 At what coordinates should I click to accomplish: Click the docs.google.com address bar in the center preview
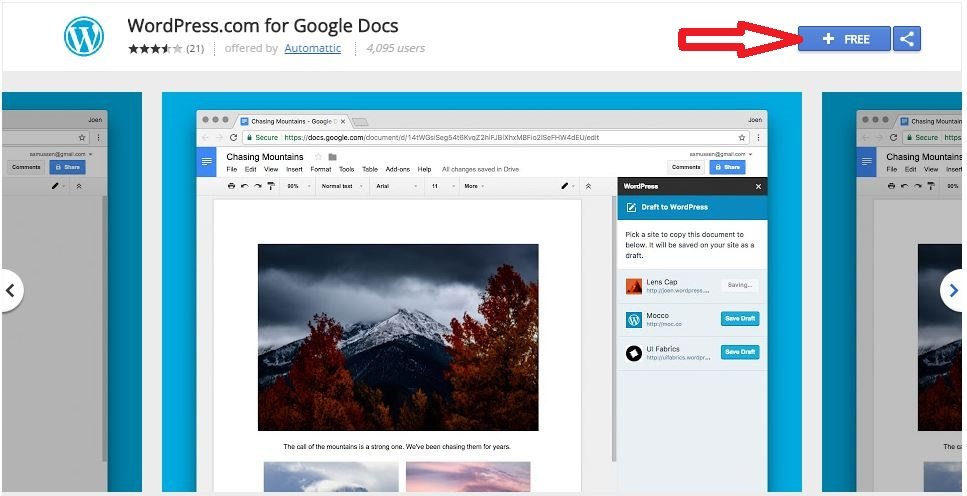click(x=496, y=138)
